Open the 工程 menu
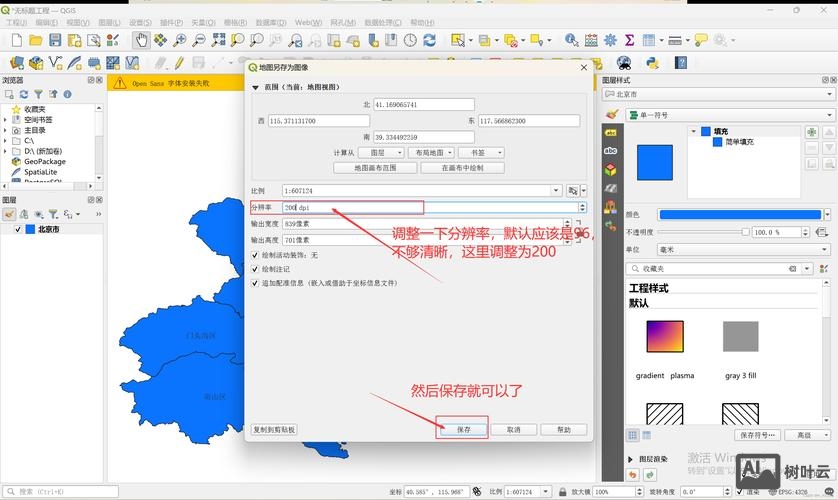838x500 pixels. [x=17, y=22]
